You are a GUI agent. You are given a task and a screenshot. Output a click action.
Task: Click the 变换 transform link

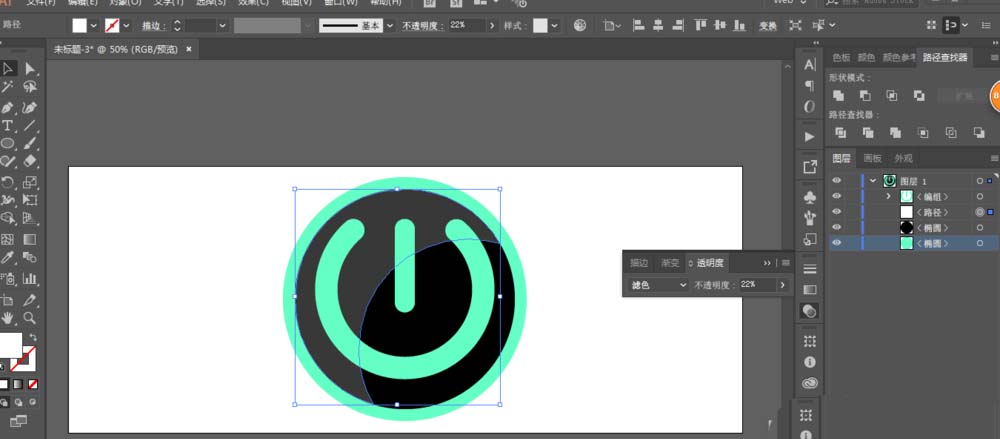[768, 26]
